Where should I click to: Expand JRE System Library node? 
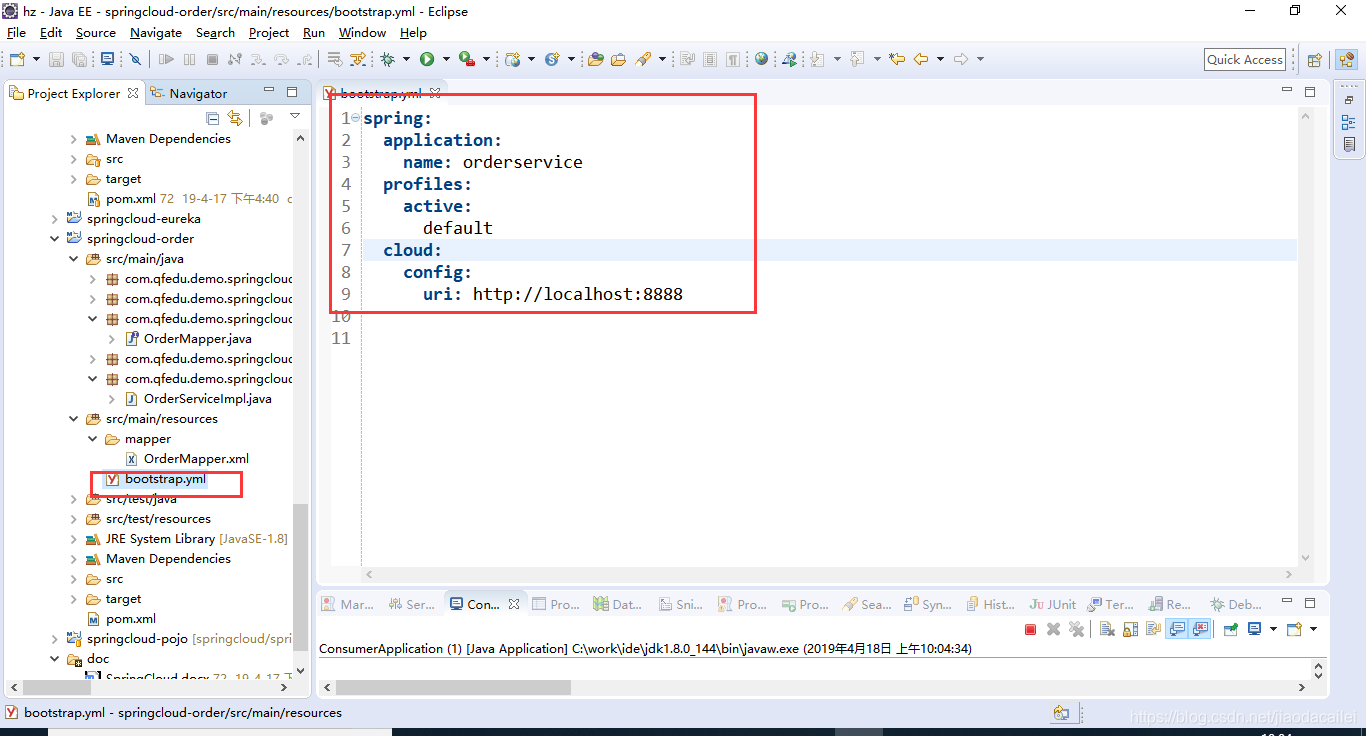point(74,539)
